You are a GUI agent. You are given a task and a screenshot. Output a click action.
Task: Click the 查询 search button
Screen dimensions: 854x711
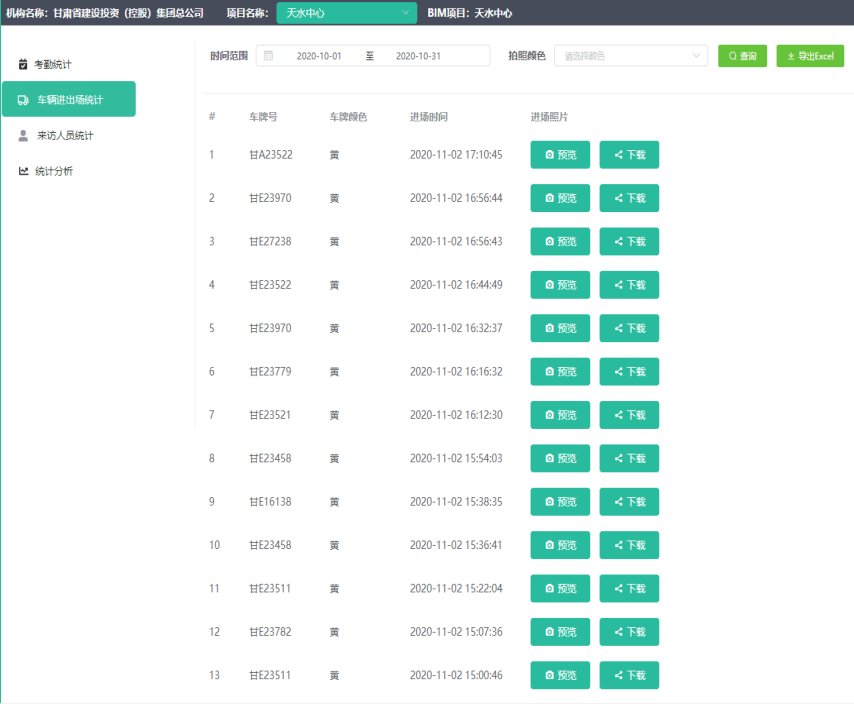pos(742,56)
